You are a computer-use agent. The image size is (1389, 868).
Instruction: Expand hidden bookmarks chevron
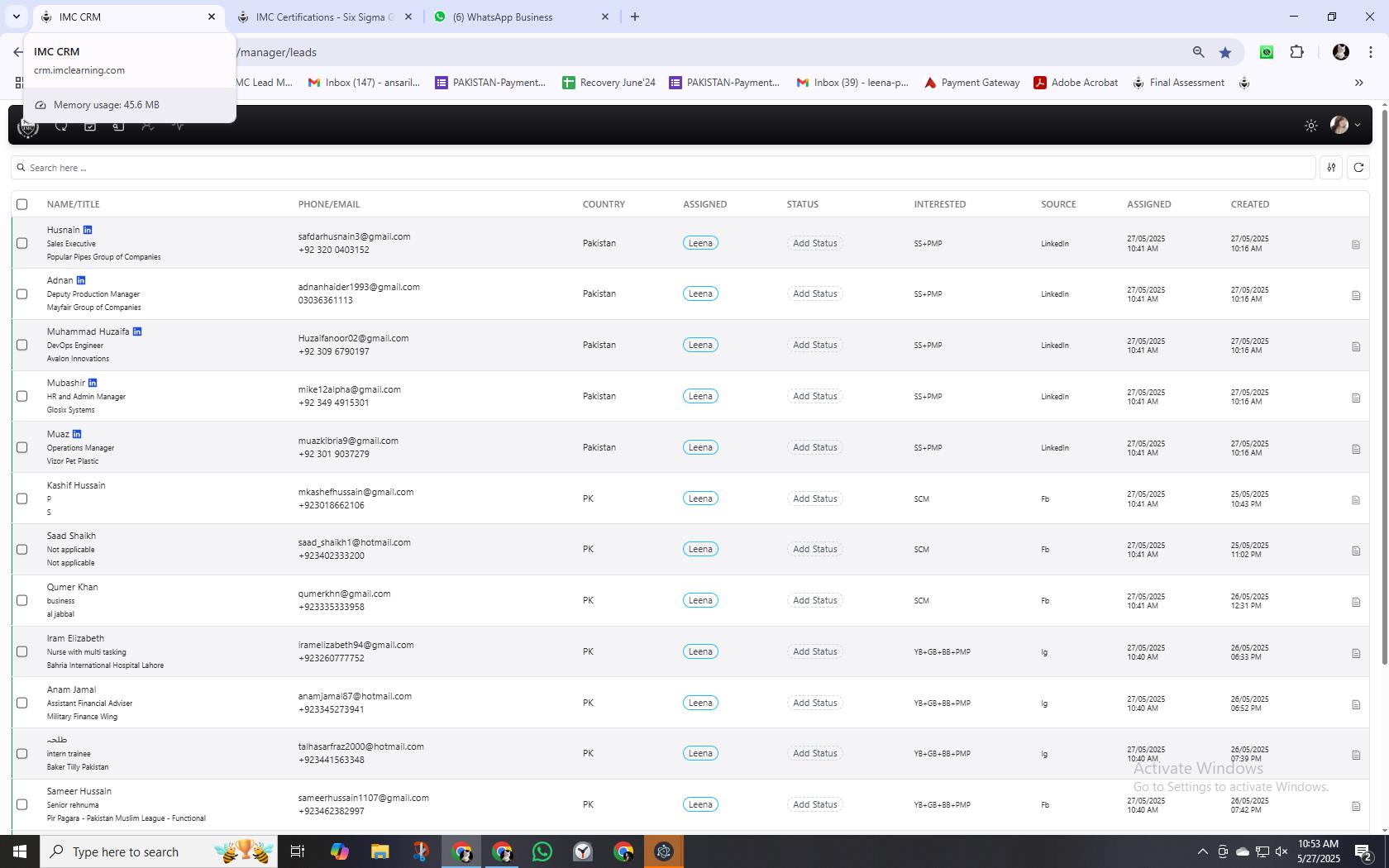(1358, 83)
